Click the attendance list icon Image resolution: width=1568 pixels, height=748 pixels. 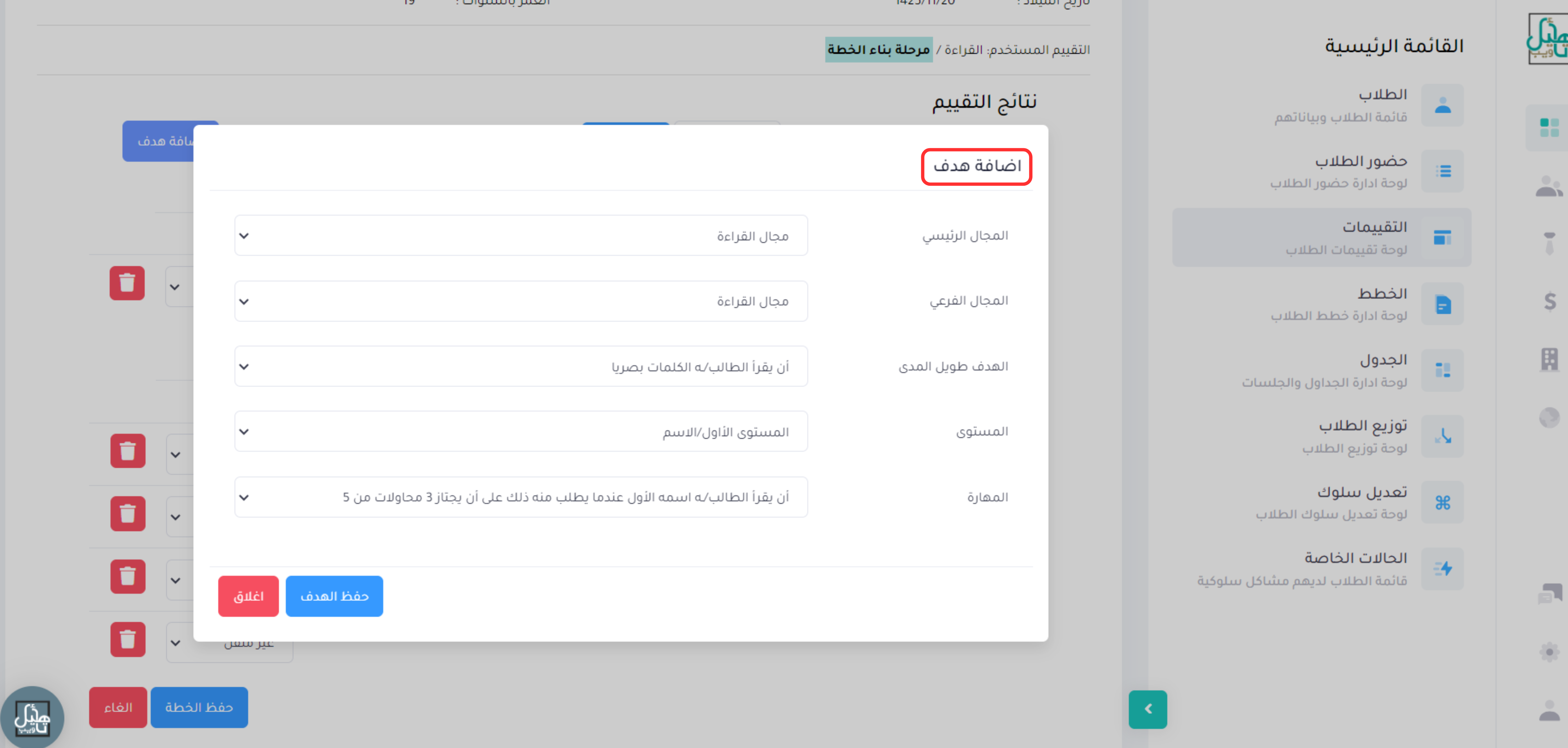(1443, 172)
